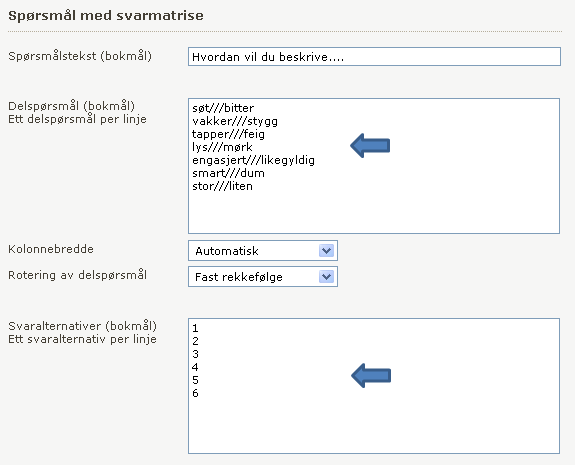The image size is (575, 465).
Task: Click the Spørsmål med svarmatrise heading
Action: [106, 16]
